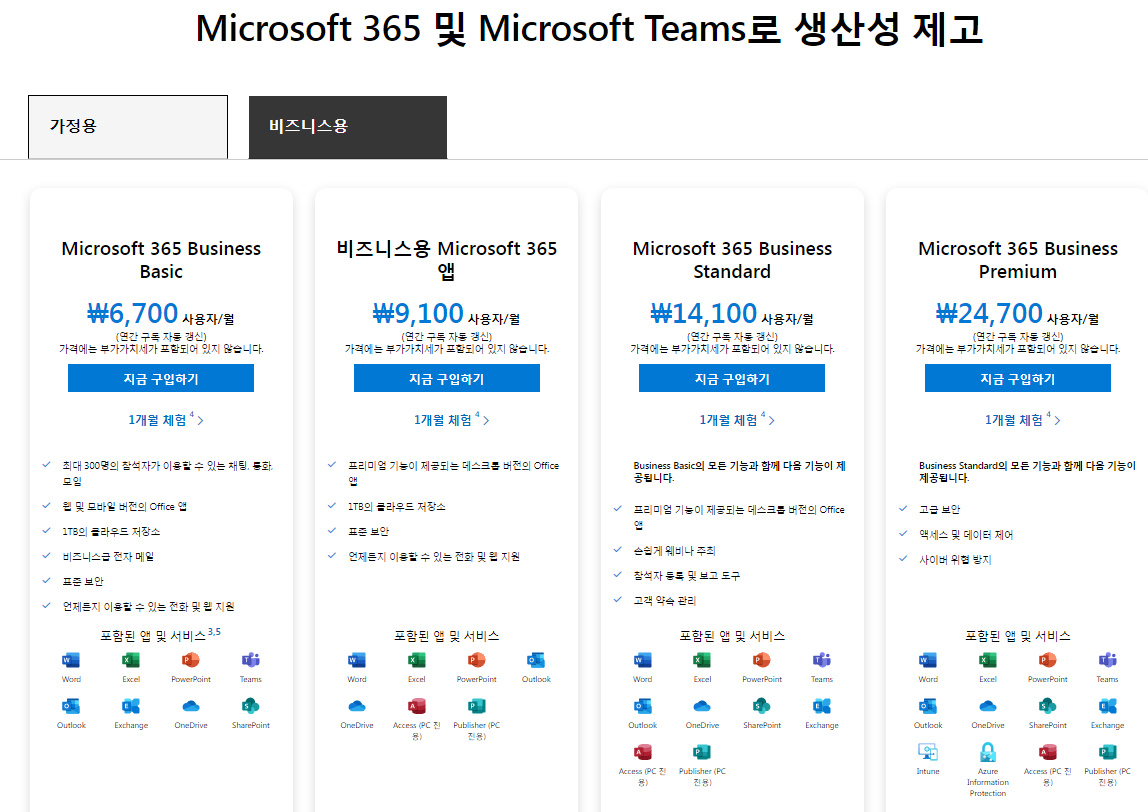Click the Access icon in Business Premium
This screenshot has height=812, width=1148.
tap(1048, 753)
